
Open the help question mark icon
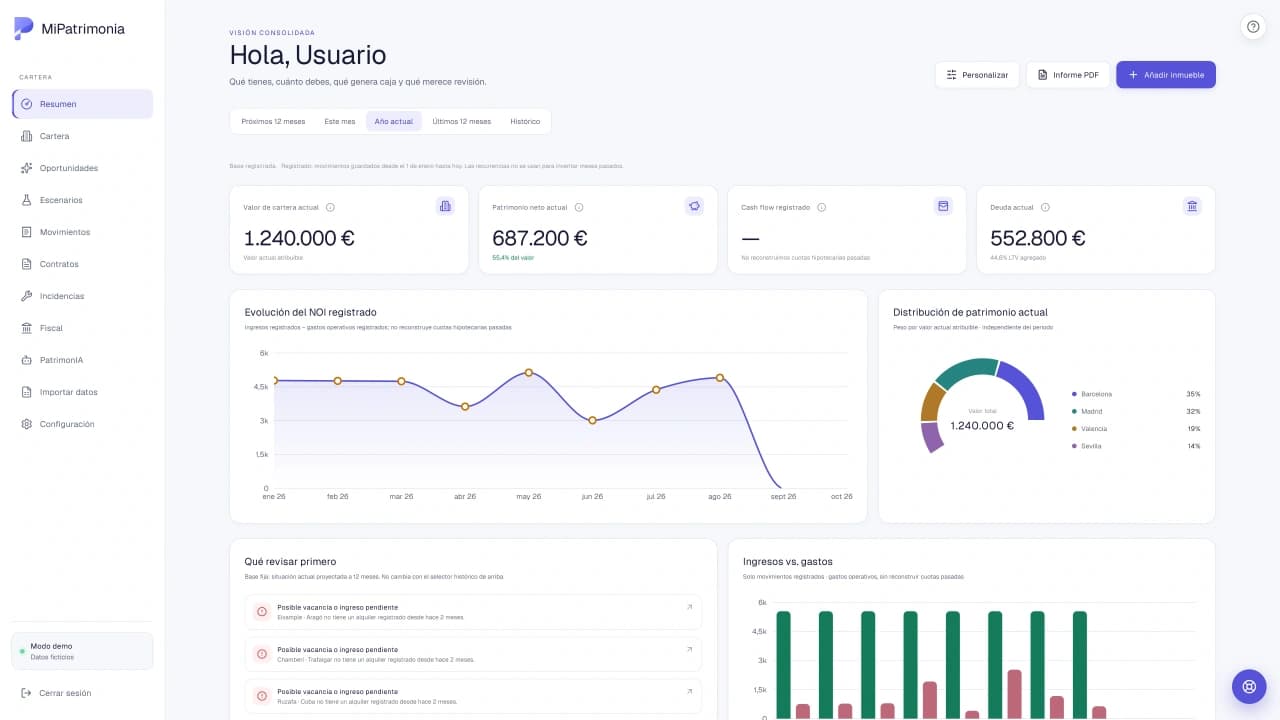click(1253, 27)
